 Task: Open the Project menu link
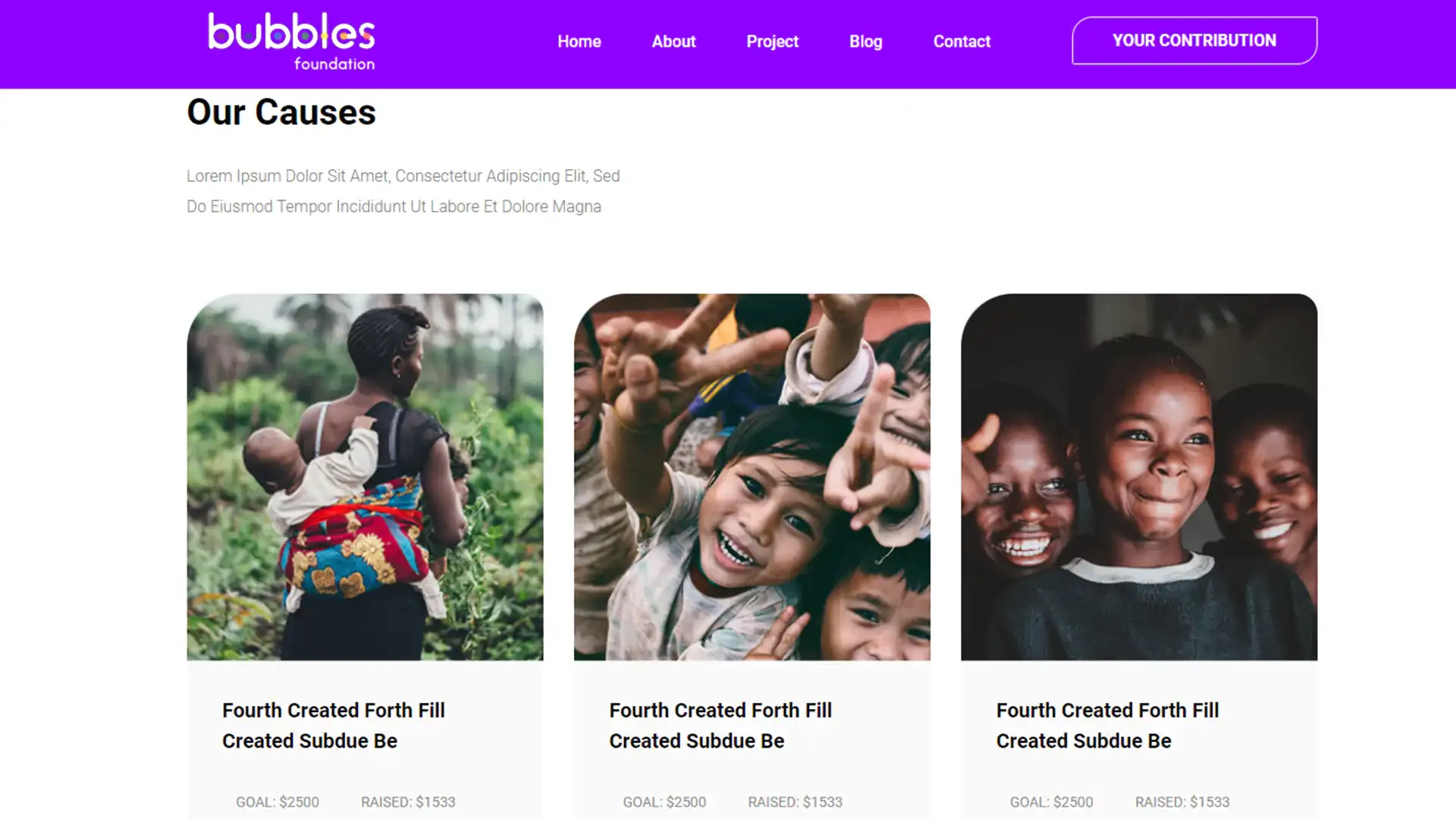772,42
